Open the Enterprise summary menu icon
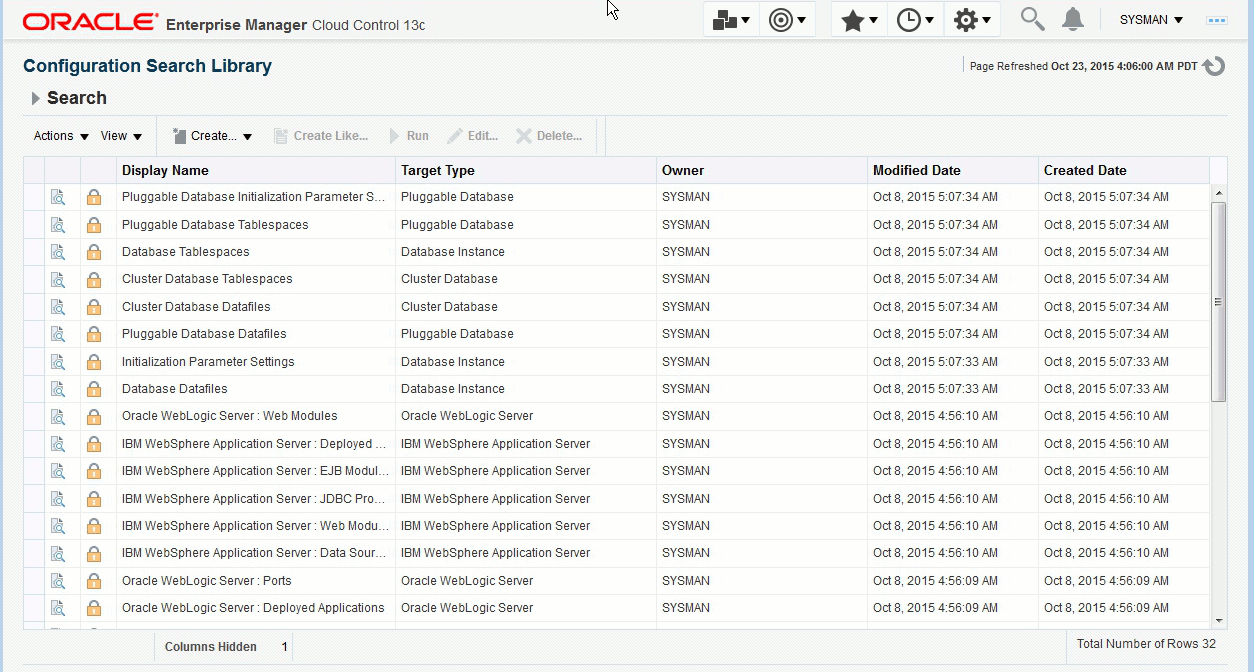Image resolution: width=1254 pixels, height=672 pixels. click(x=725, y=18)
